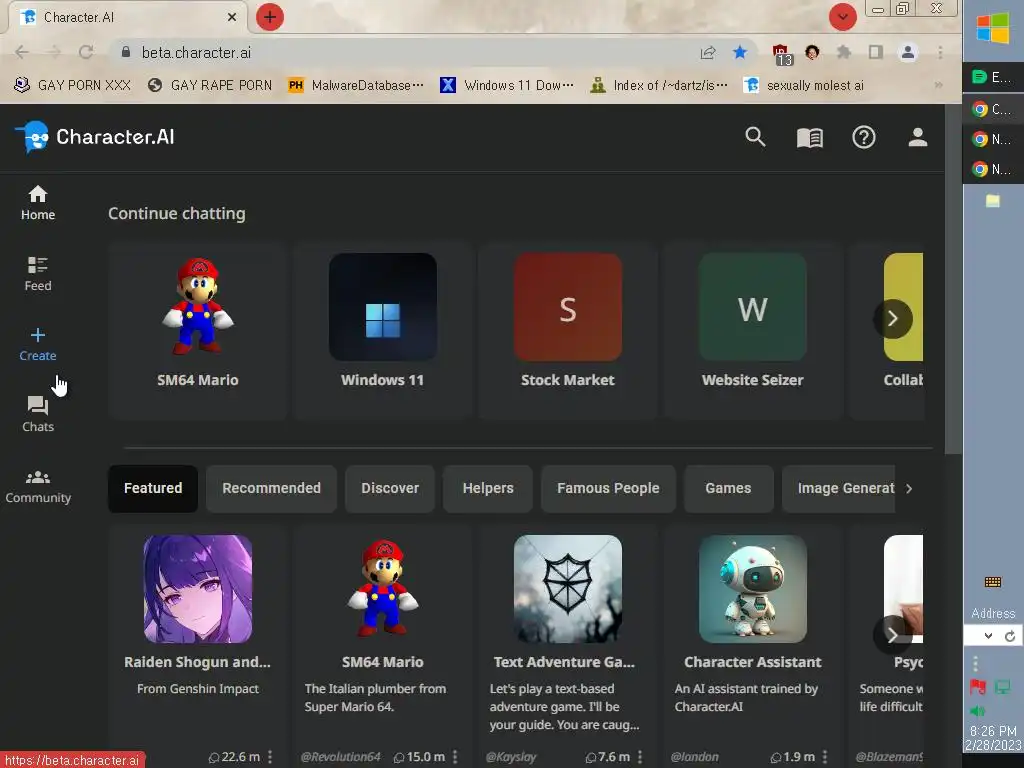Switch to the Discover tab

(x=390, y=488)
